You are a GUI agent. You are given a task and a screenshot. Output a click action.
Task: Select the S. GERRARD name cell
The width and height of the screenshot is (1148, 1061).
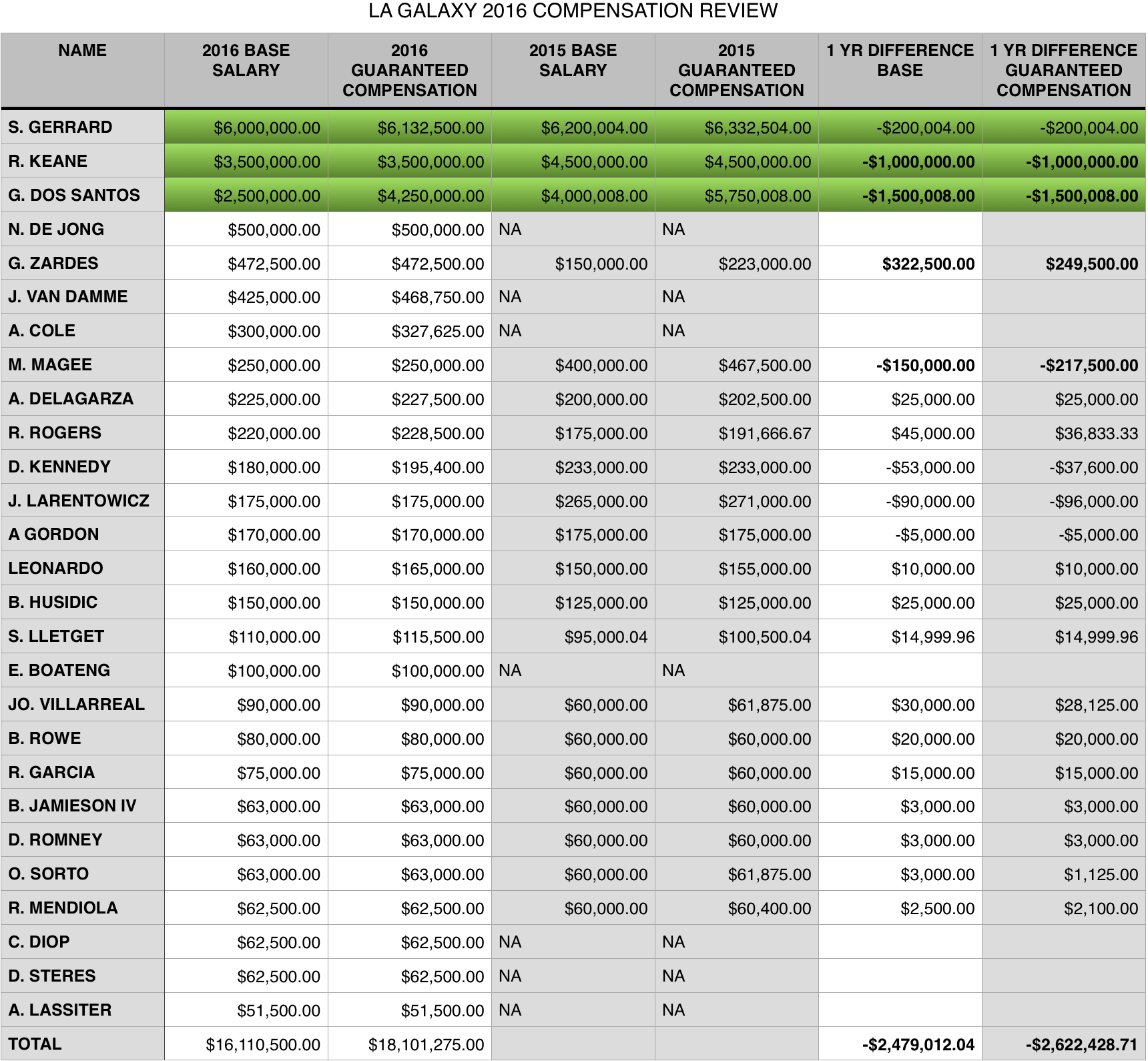[82, 127]
